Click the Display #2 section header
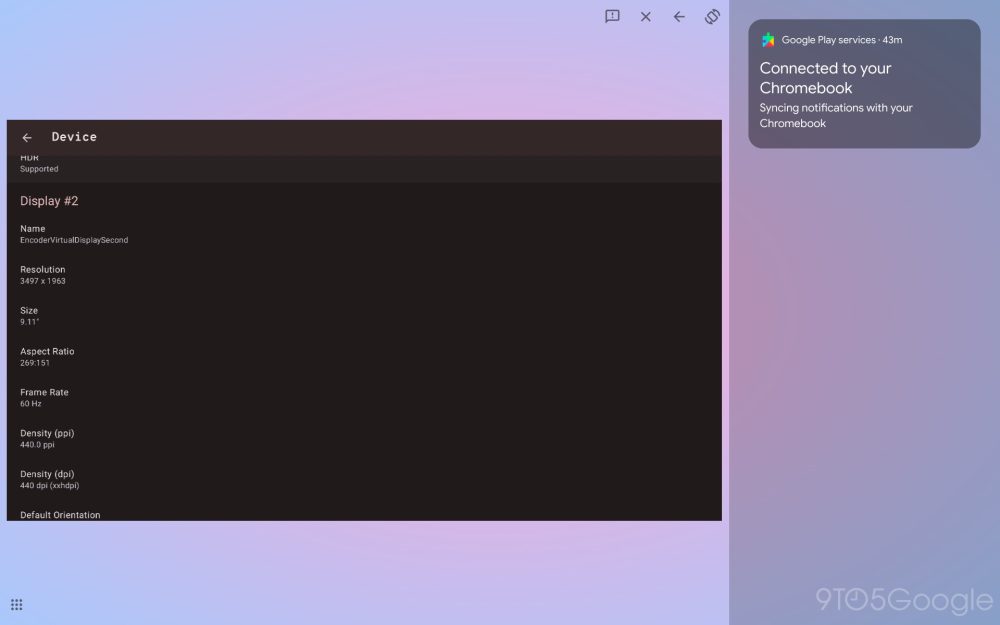 coord(49,201)
